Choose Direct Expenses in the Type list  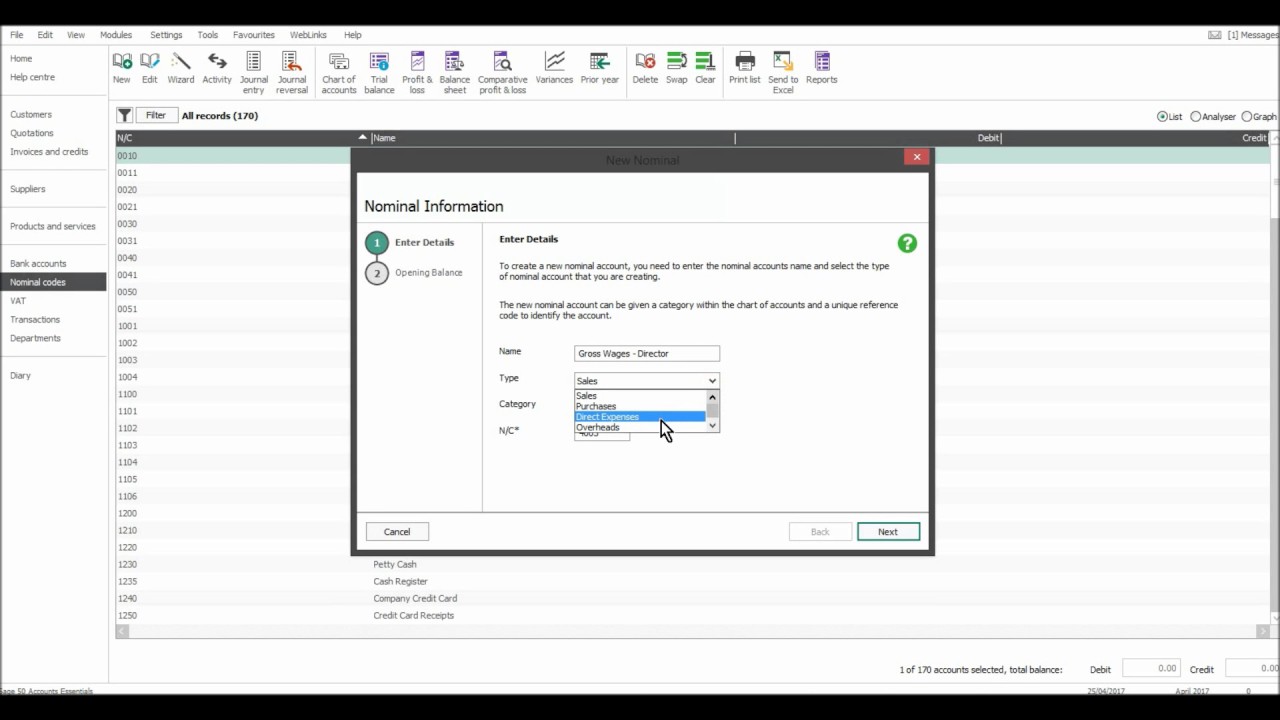point(640,417)
